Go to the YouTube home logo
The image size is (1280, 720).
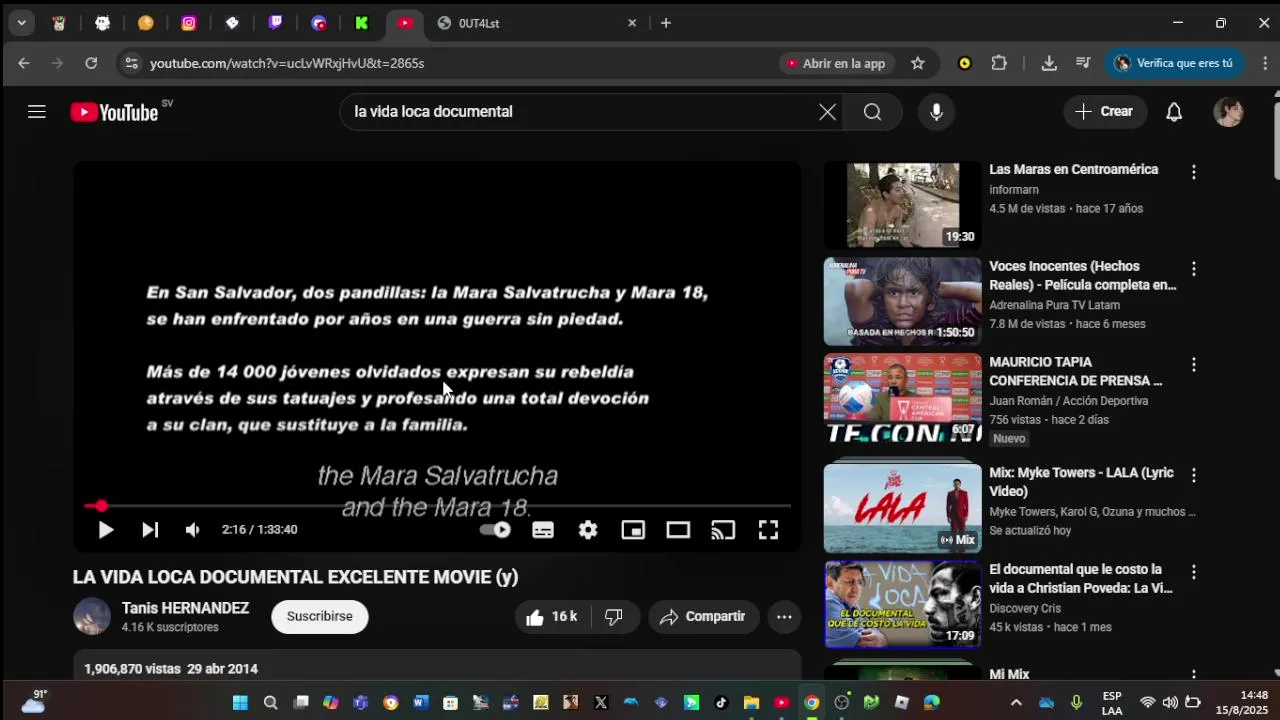coord(115,112)
